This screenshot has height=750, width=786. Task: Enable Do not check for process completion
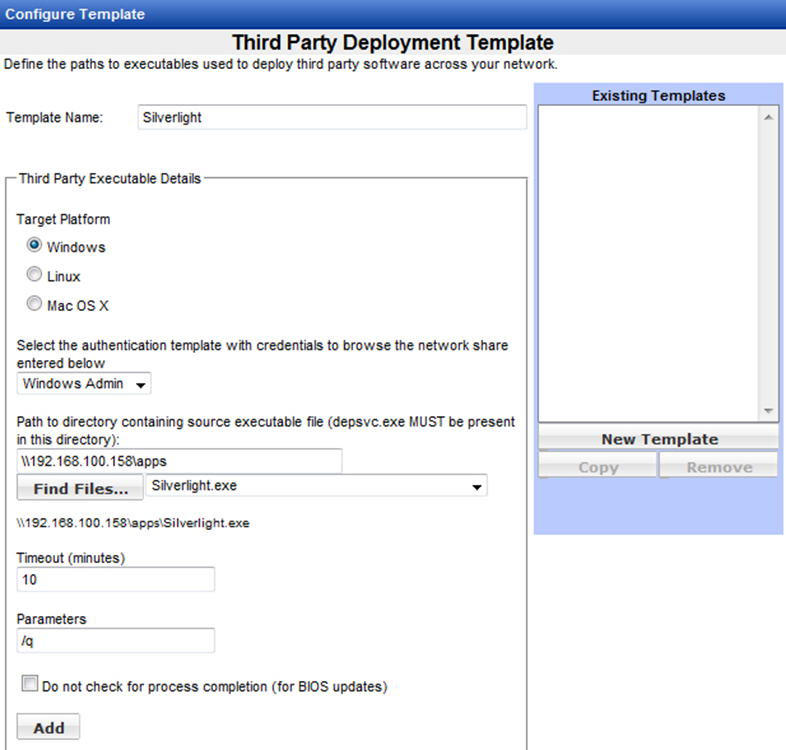30,685
